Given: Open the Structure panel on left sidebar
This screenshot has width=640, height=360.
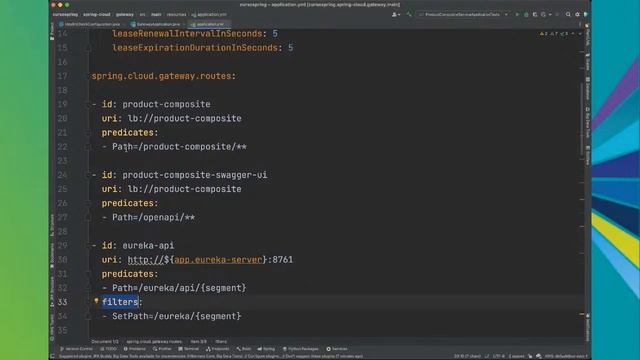Looking at the screenshot, I should pos(52,225).
